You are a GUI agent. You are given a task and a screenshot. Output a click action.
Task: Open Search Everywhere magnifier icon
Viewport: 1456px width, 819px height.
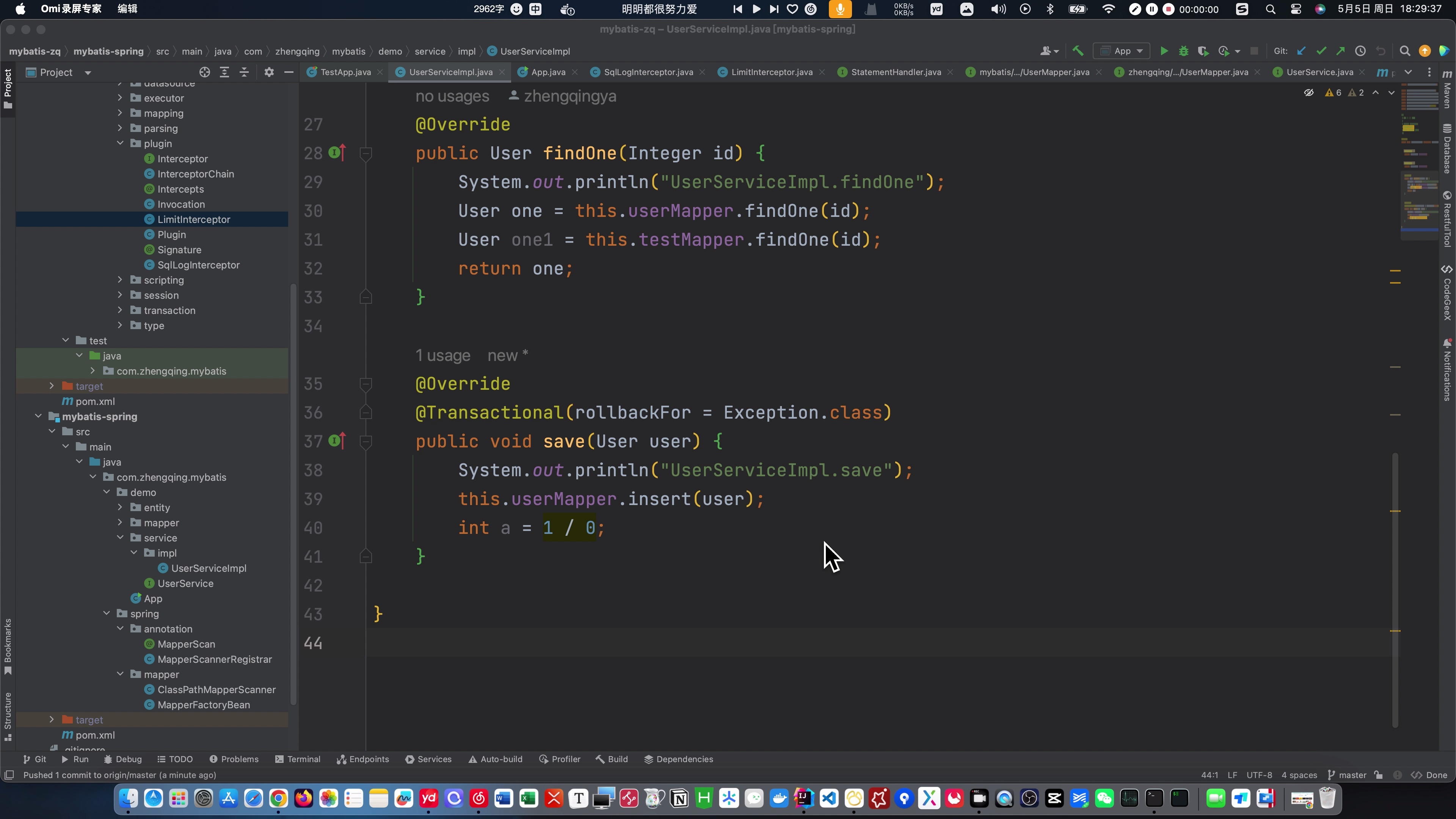(1404, 52)
